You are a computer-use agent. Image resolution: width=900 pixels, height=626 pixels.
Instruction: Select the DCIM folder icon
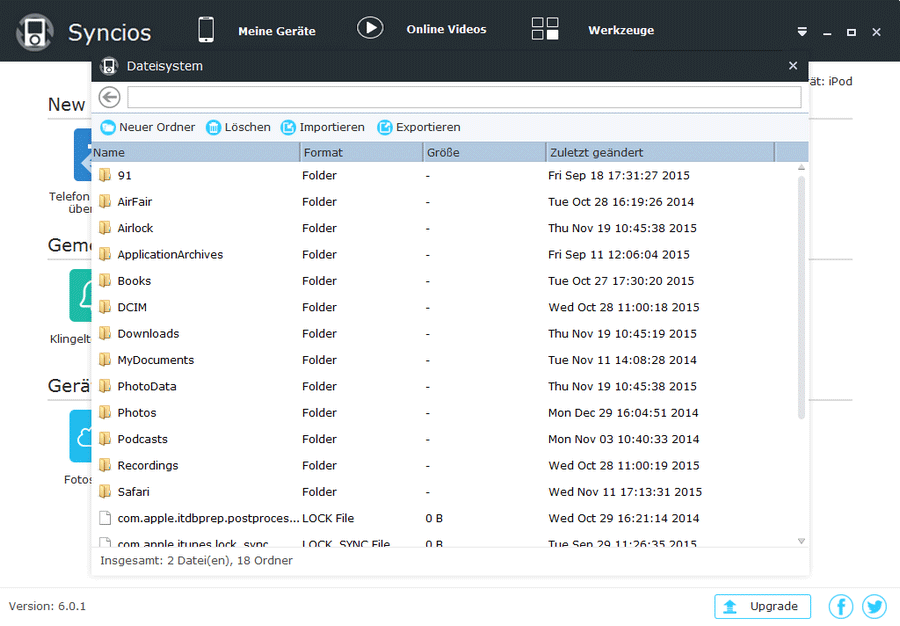click(x=104, y=307)
